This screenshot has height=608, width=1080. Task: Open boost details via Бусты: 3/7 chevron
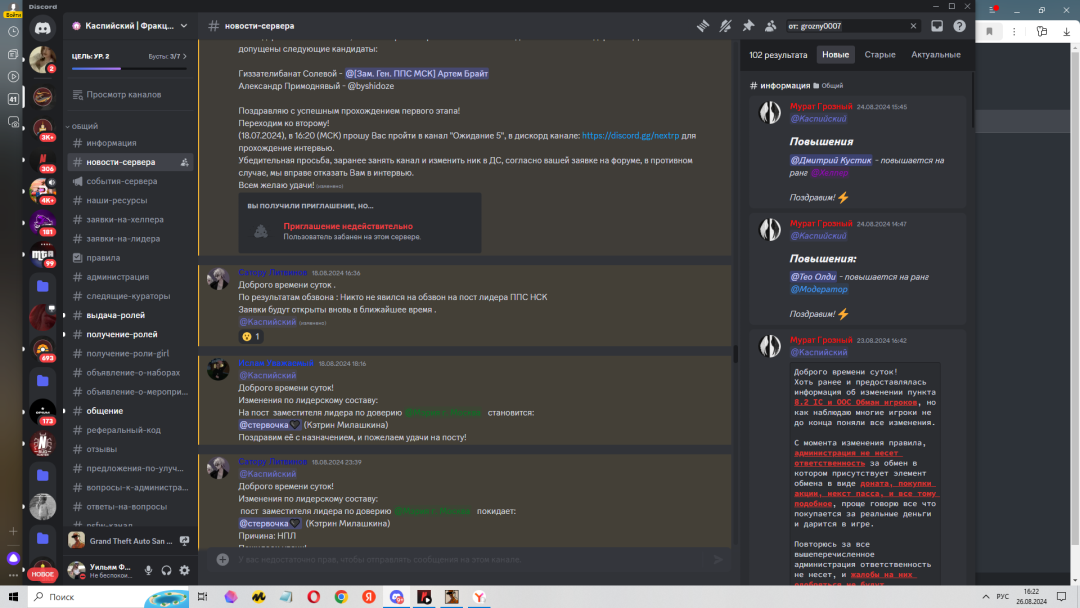coord(185,56)
